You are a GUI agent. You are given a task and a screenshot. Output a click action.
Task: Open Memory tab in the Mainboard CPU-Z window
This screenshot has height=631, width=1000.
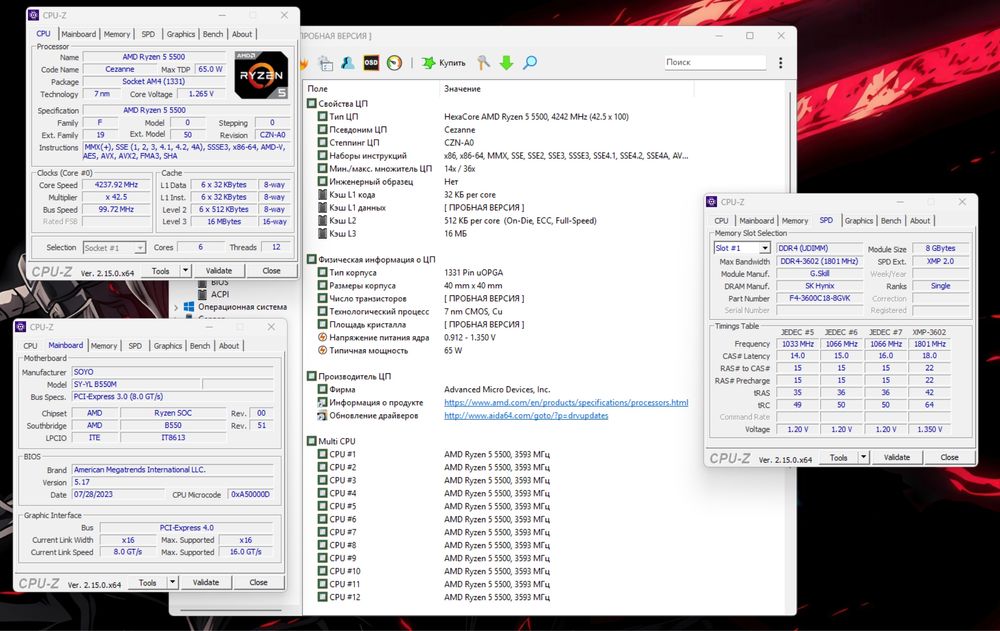coord(103,346)
